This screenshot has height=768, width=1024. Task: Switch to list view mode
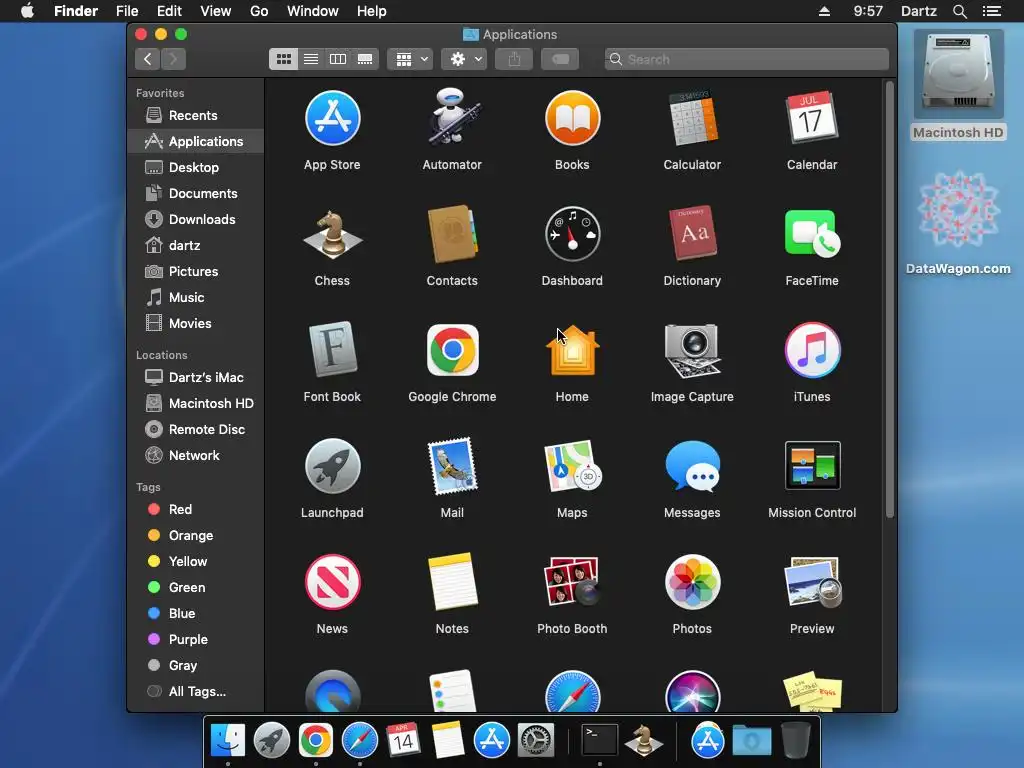311,59
